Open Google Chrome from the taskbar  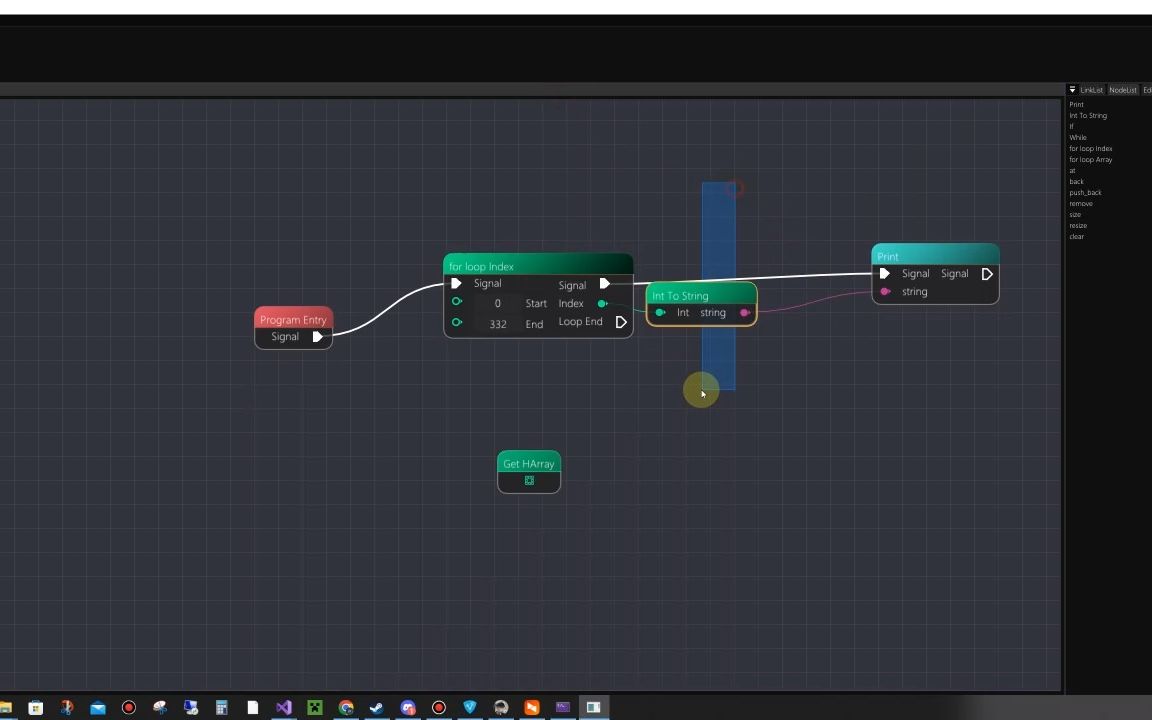[346, 708]
